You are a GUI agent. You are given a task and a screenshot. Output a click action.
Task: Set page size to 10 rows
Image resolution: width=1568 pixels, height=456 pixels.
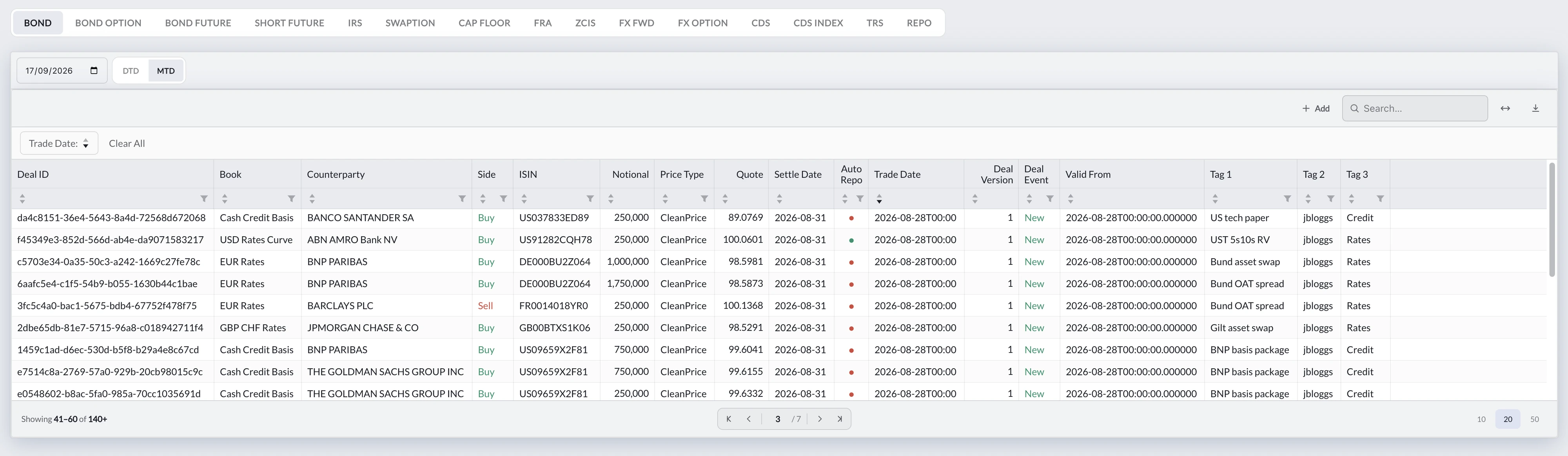click(x=1481, y=419)
